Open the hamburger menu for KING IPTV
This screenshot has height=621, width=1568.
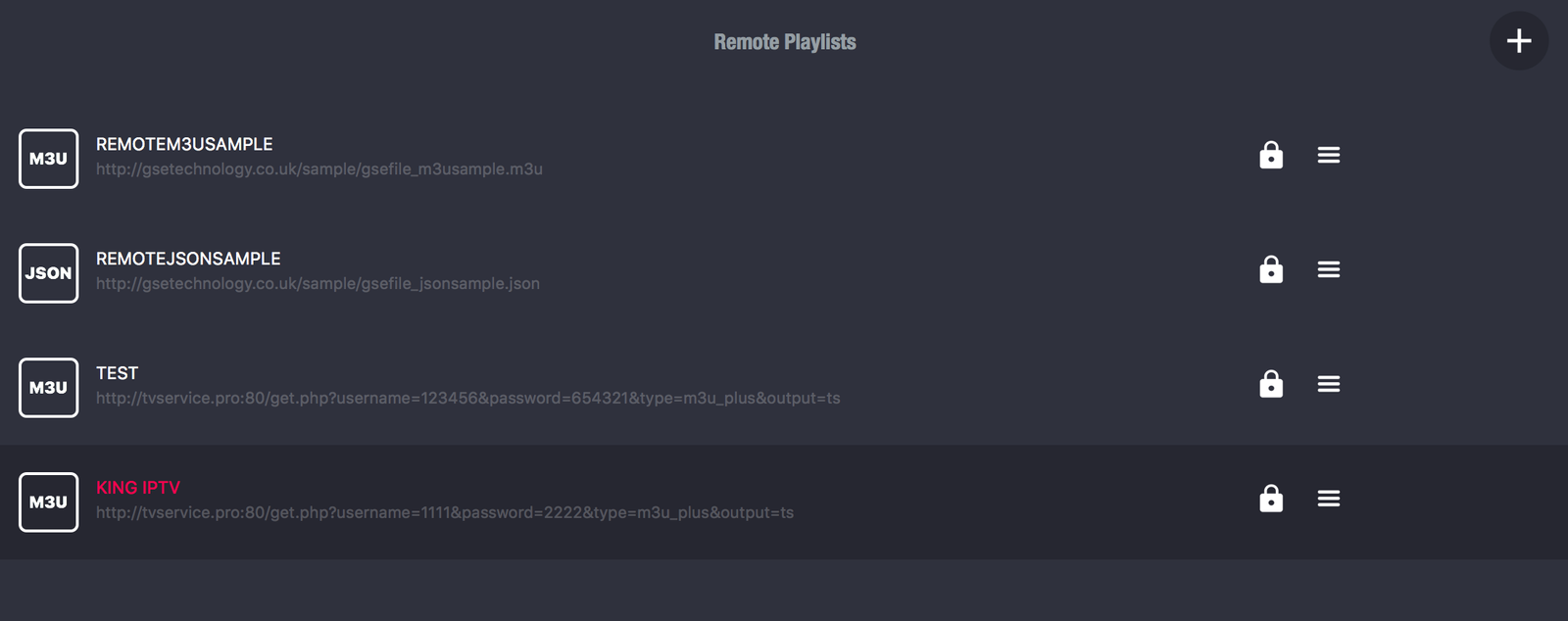[x=1328, y=499]
